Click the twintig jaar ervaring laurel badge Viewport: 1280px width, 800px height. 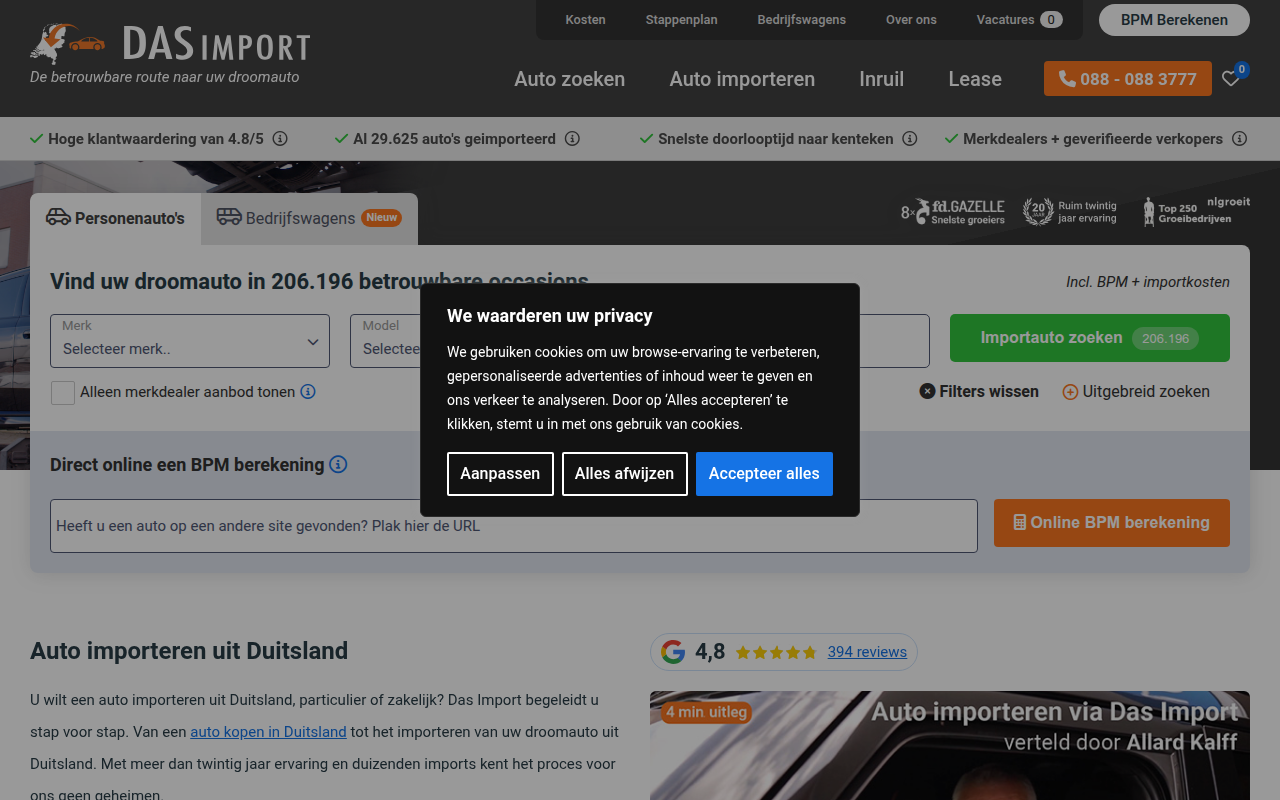(1069, 212)
